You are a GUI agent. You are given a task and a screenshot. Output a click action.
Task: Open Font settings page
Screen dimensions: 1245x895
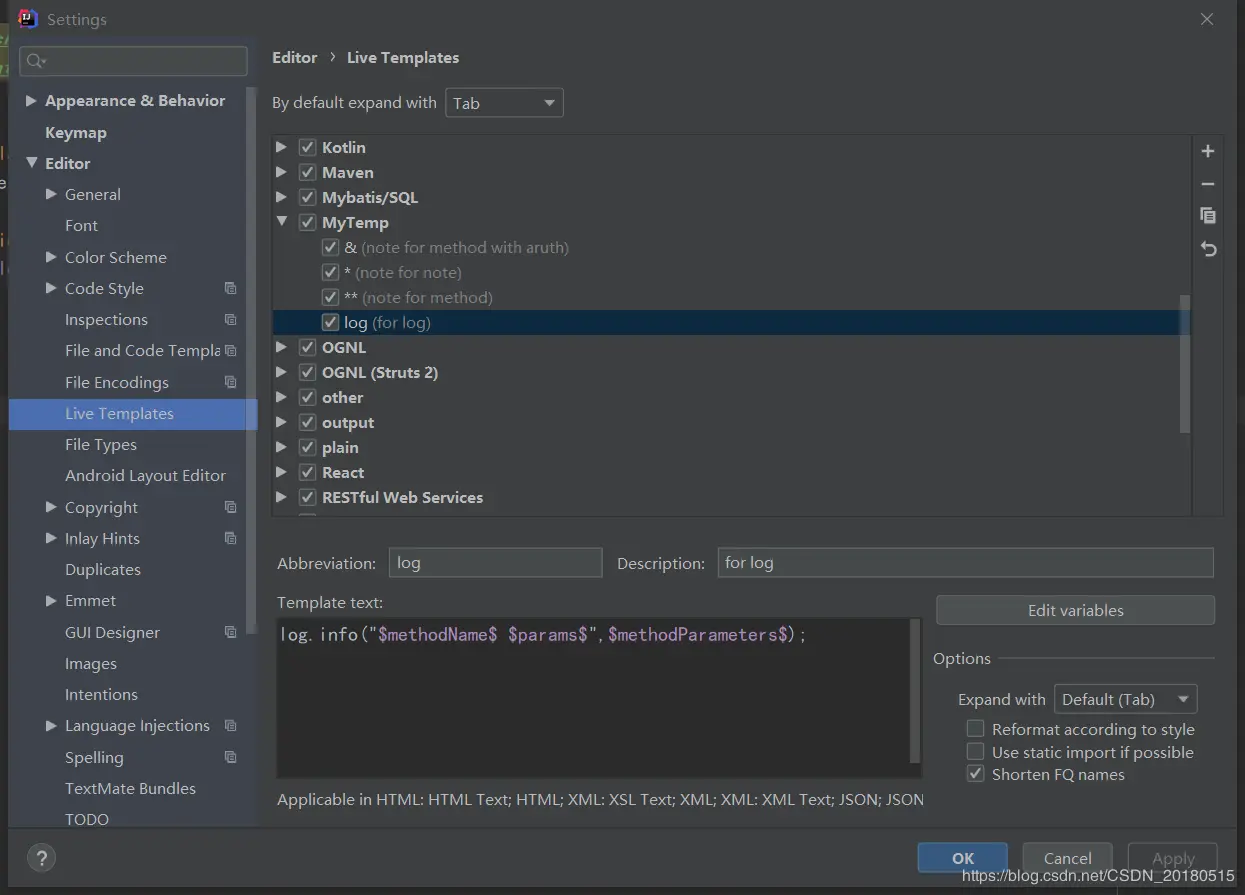(81, 226)
